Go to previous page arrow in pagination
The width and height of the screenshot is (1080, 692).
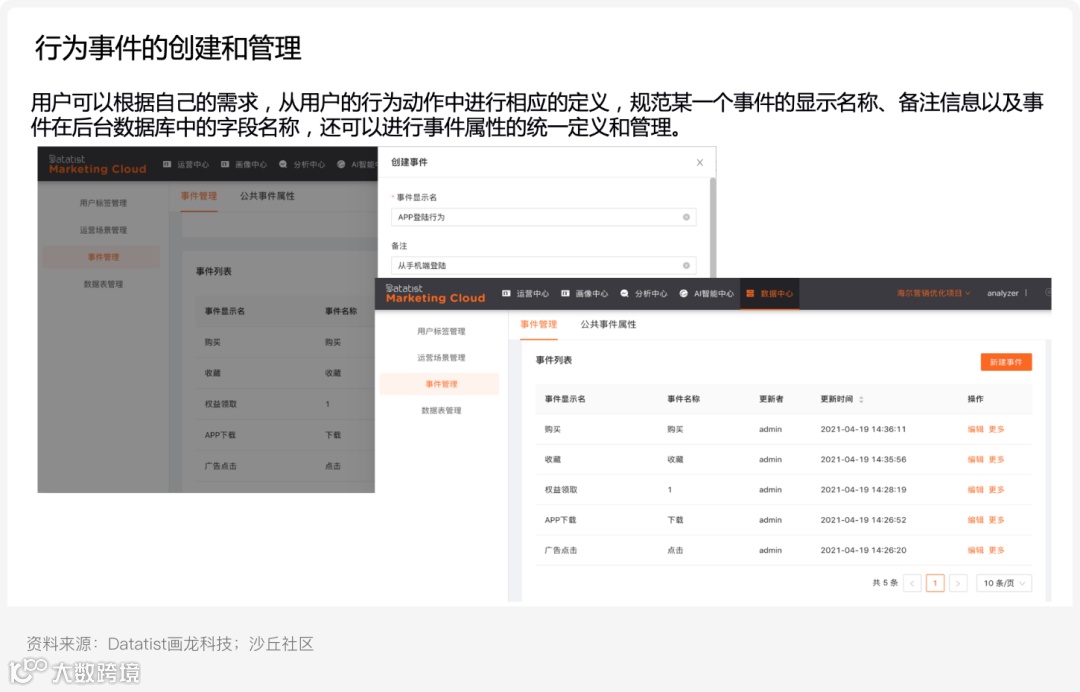(x=912, y=583)
